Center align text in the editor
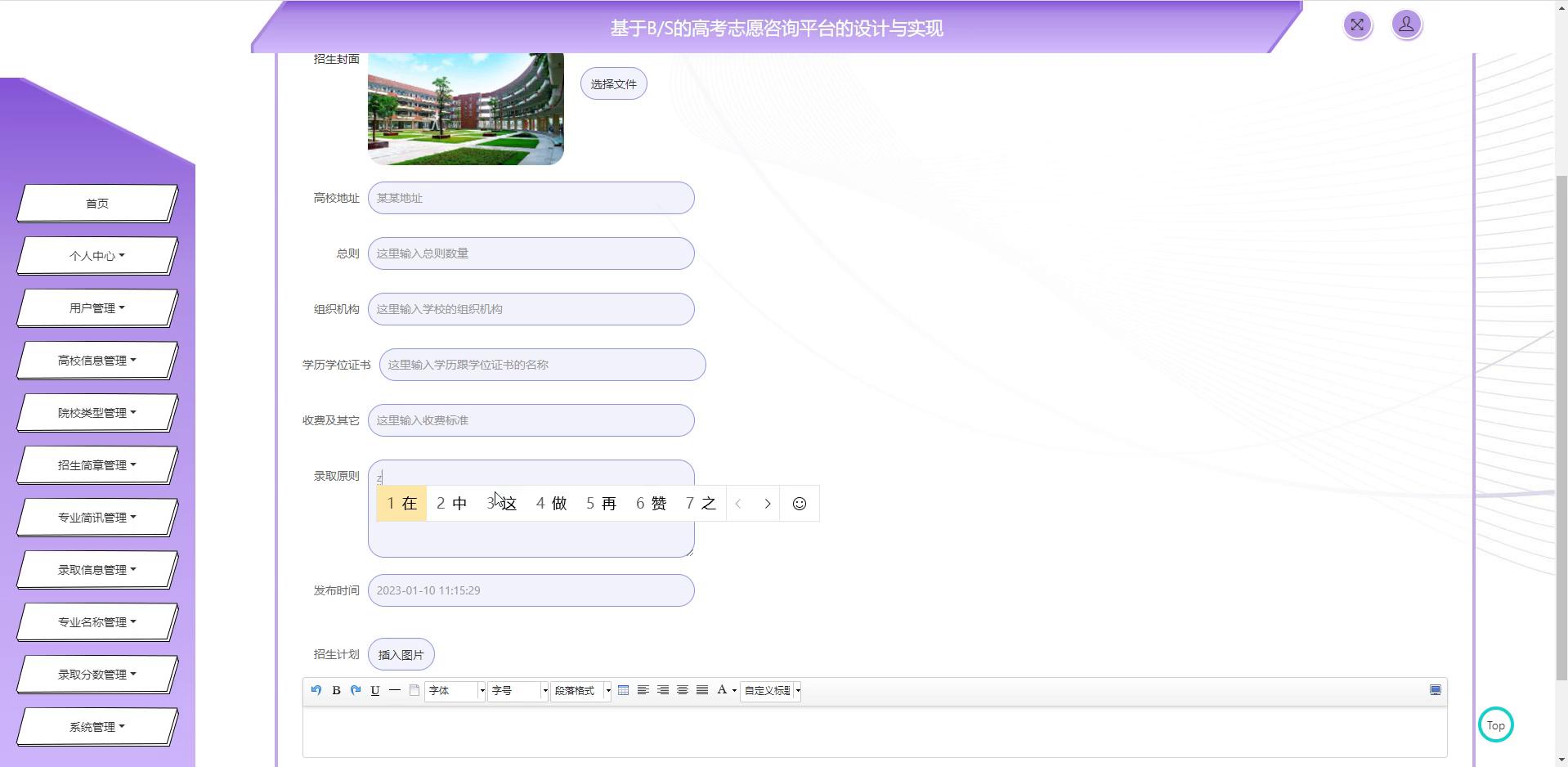1568x767 pixels. click(683, 690)
